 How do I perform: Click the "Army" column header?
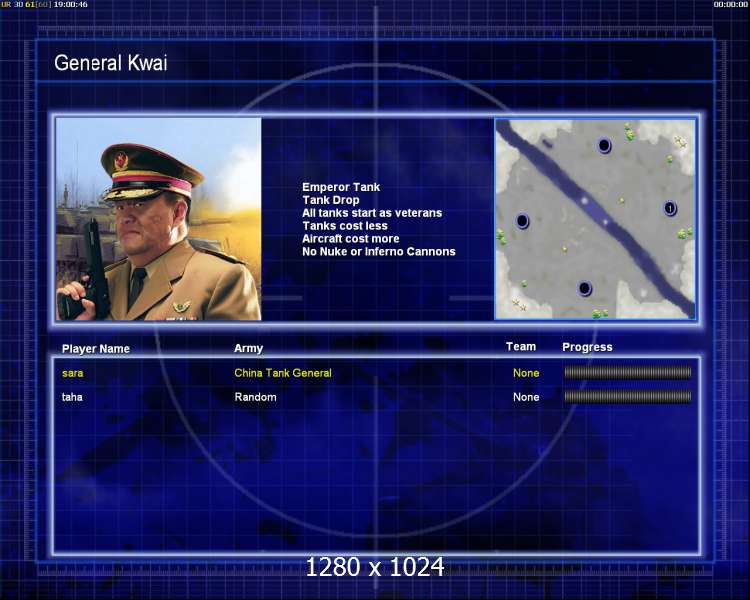click(248, 348)
